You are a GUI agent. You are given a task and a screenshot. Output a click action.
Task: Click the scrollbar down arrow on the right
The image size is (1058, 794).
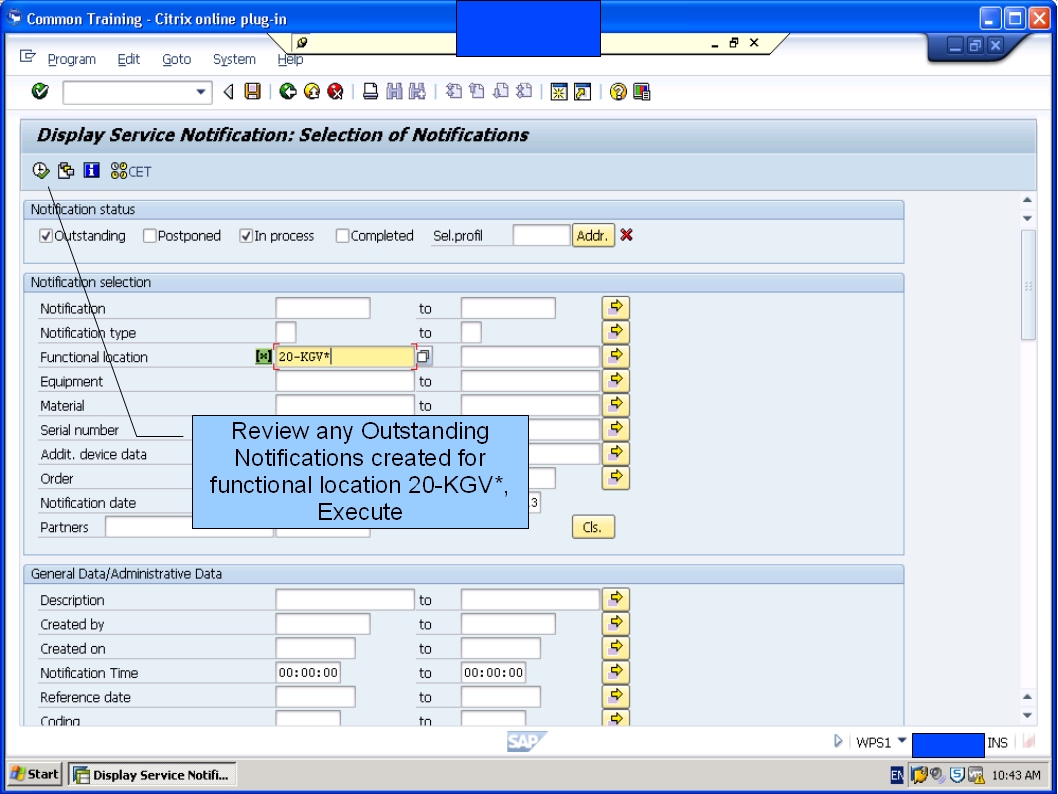pos(1025,714)
